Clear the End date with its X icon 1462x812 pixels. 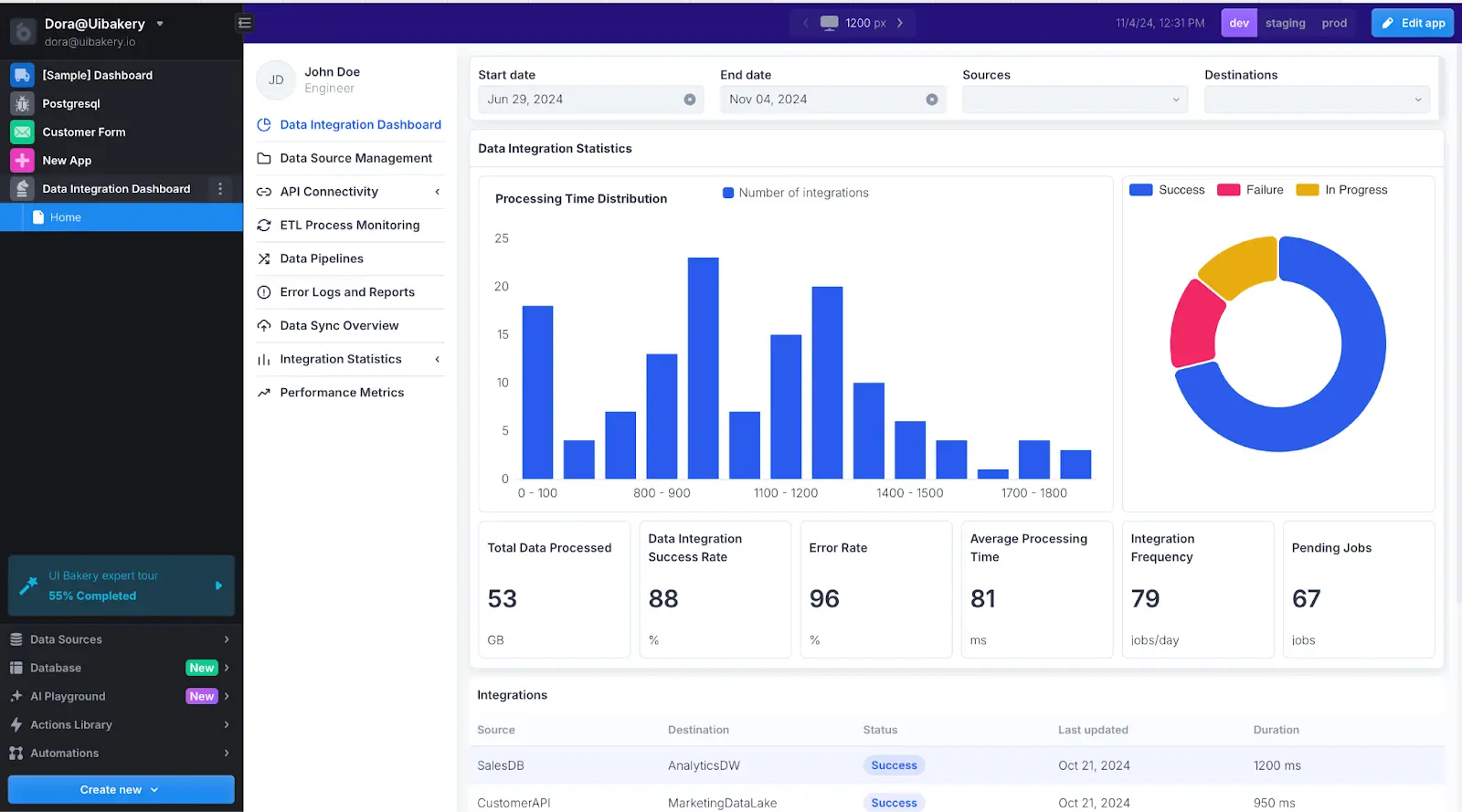(932, 100)
